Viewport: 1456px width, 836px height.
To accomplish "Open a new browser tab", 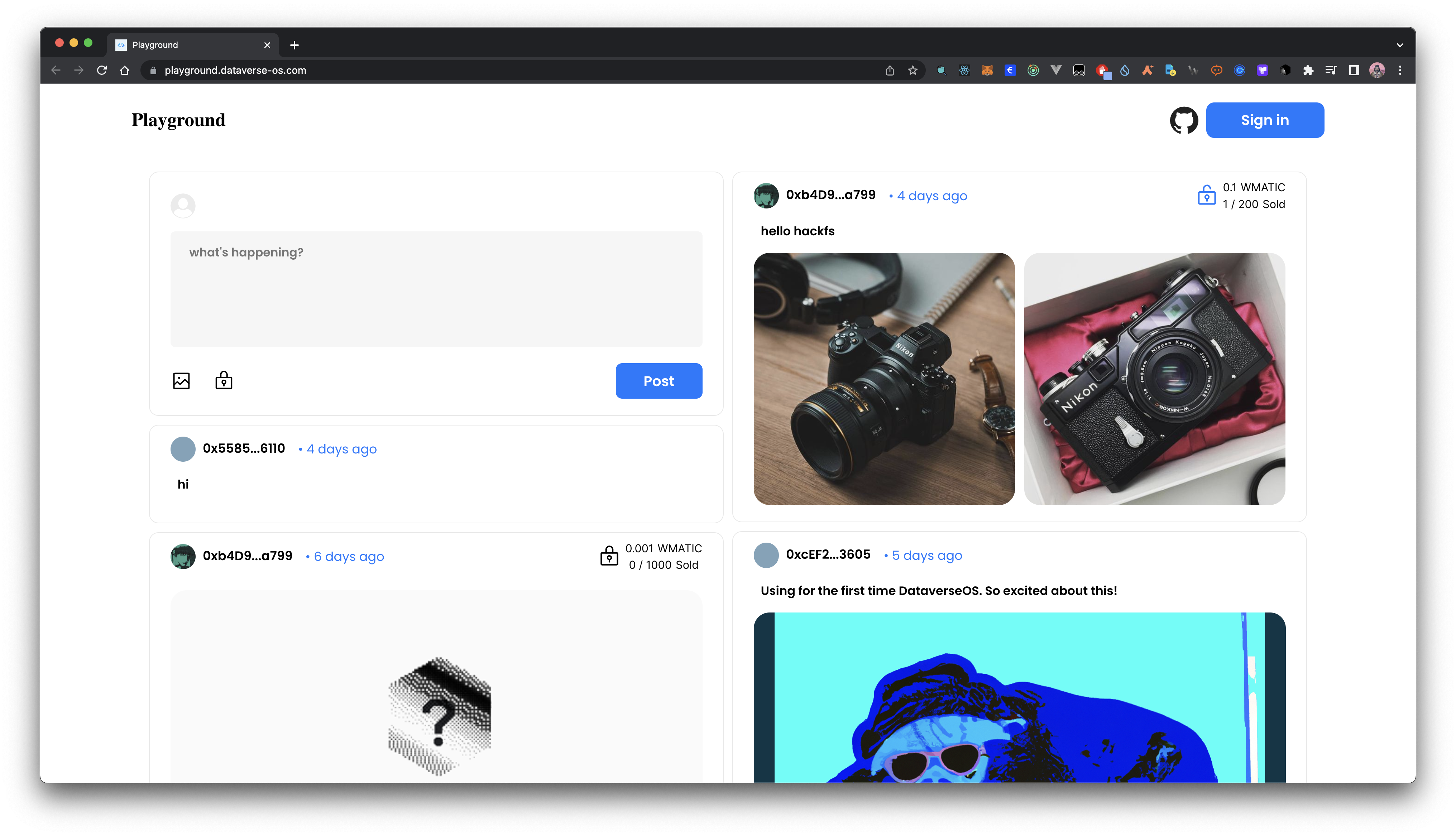I will (x=294, y=45).
